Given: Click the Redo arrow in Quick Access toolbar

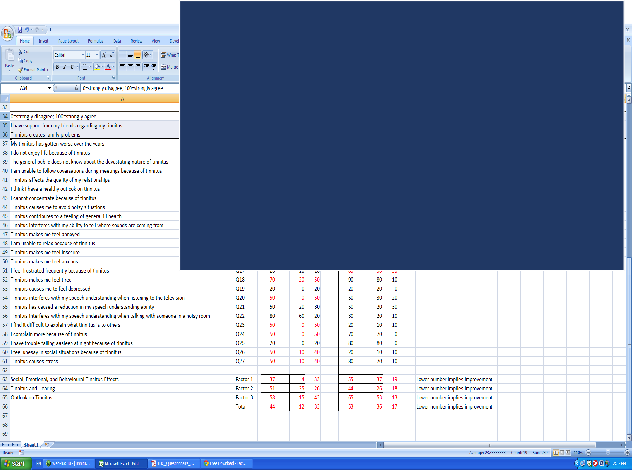Looking at the screenshot, I should (37, 30).
